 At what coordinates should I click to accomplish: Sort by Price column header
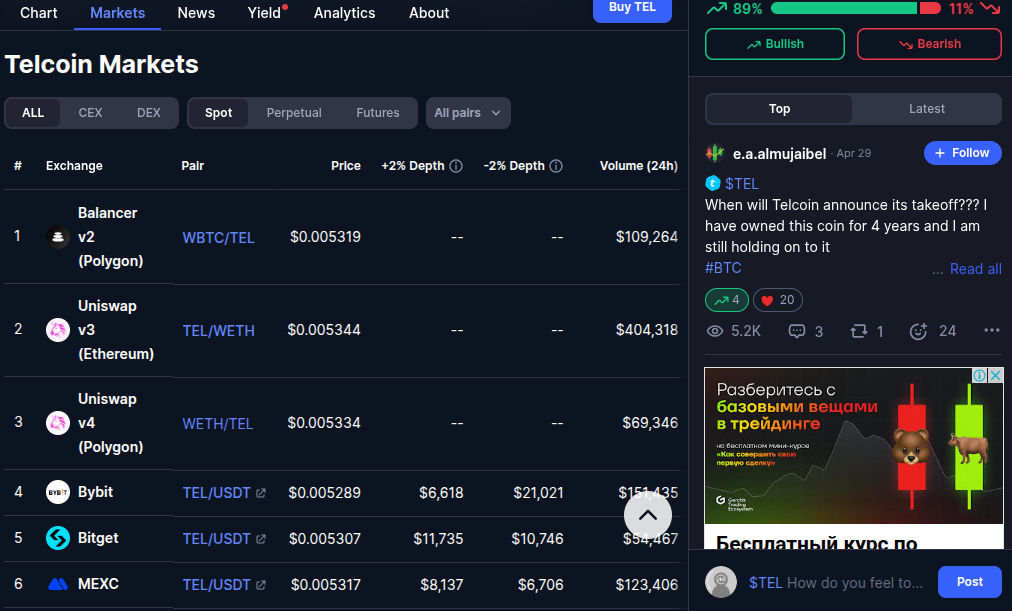(x=346, y=166)
